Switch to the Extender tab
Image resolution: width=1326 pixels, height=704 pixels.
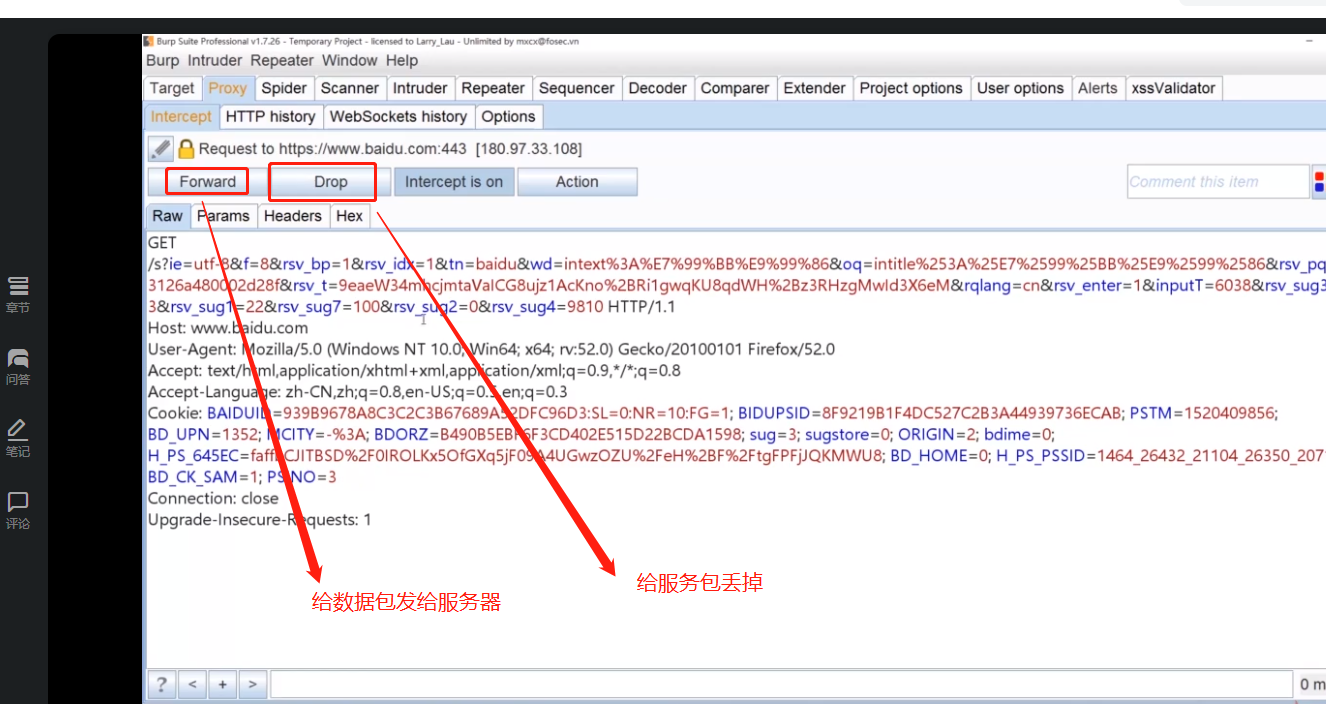point(815,88)
